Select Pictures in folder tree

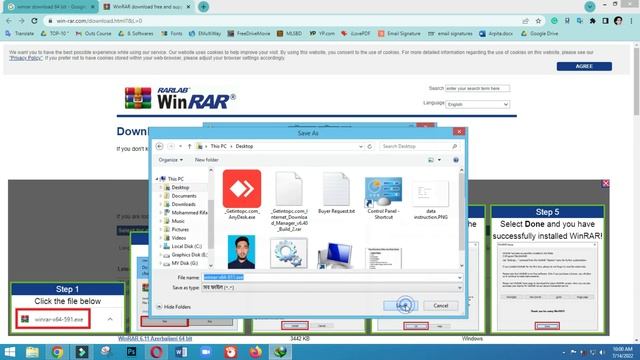click(x=180, y=229)
